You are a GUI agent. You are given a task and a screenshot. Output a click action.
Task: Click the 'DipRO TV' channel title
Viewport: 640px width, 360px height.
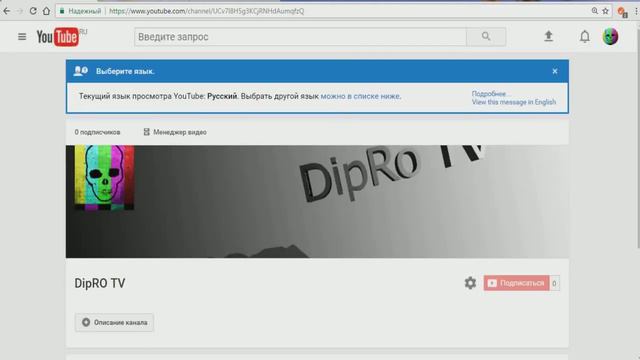tap(100, 283)
